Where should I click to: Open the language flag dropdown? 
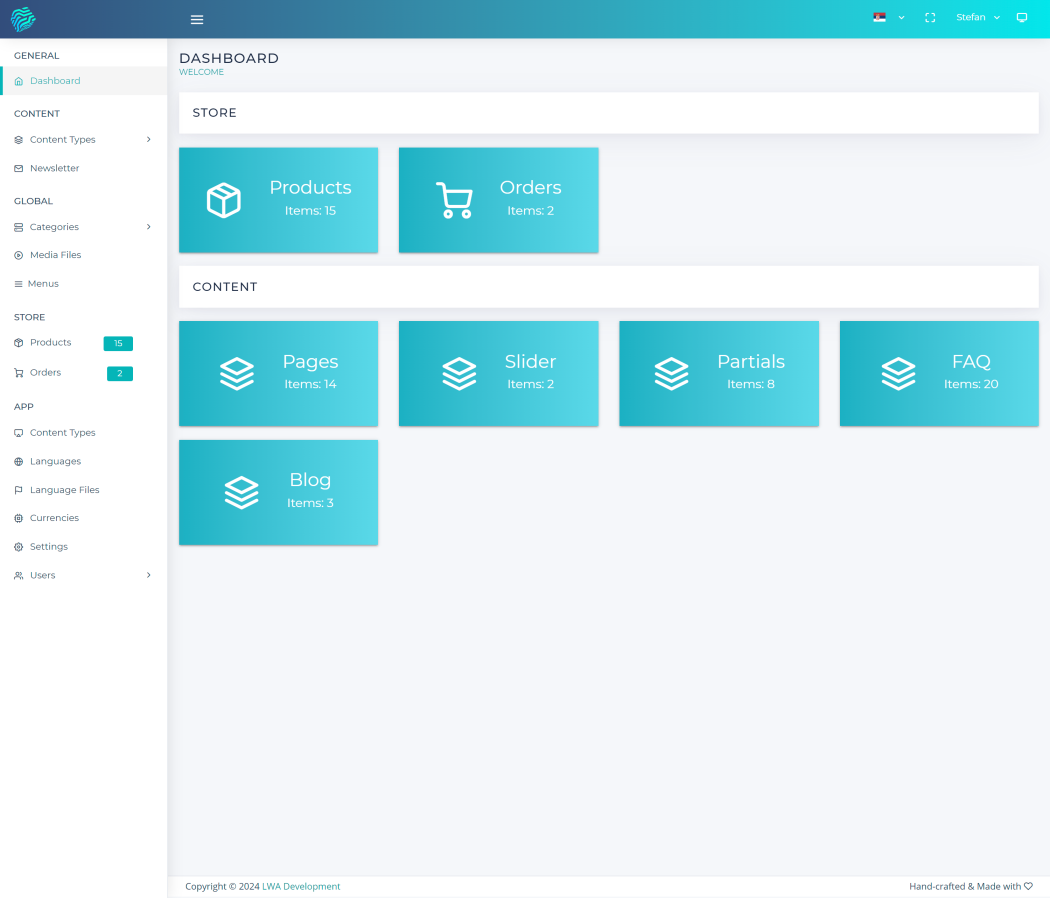coord(885,17)
